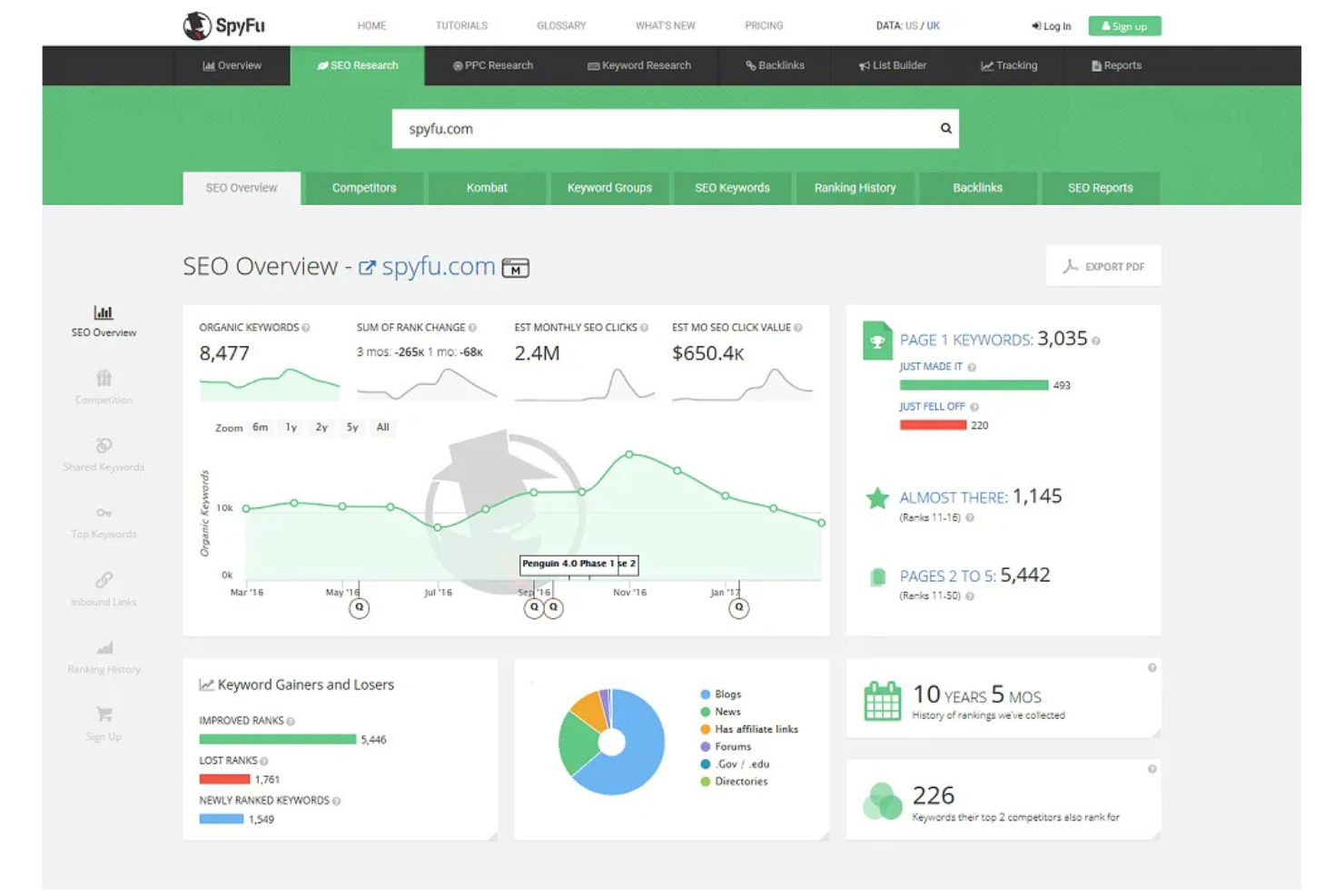Screen dimensions: 1344x896
Task: Click help icon beside Just Fell Off
Action: tap(974, 407)
